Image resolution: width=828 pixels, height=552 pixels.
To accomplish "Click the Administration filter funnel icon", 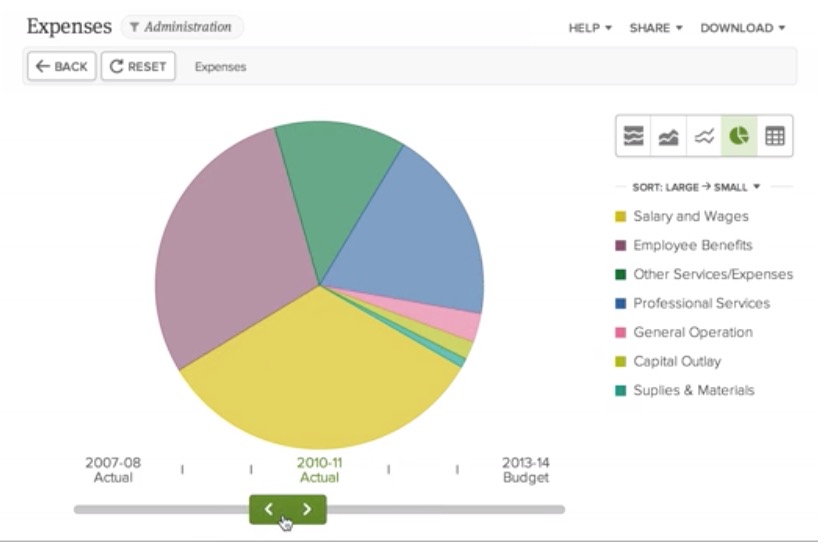I will (x=134, y=27).
